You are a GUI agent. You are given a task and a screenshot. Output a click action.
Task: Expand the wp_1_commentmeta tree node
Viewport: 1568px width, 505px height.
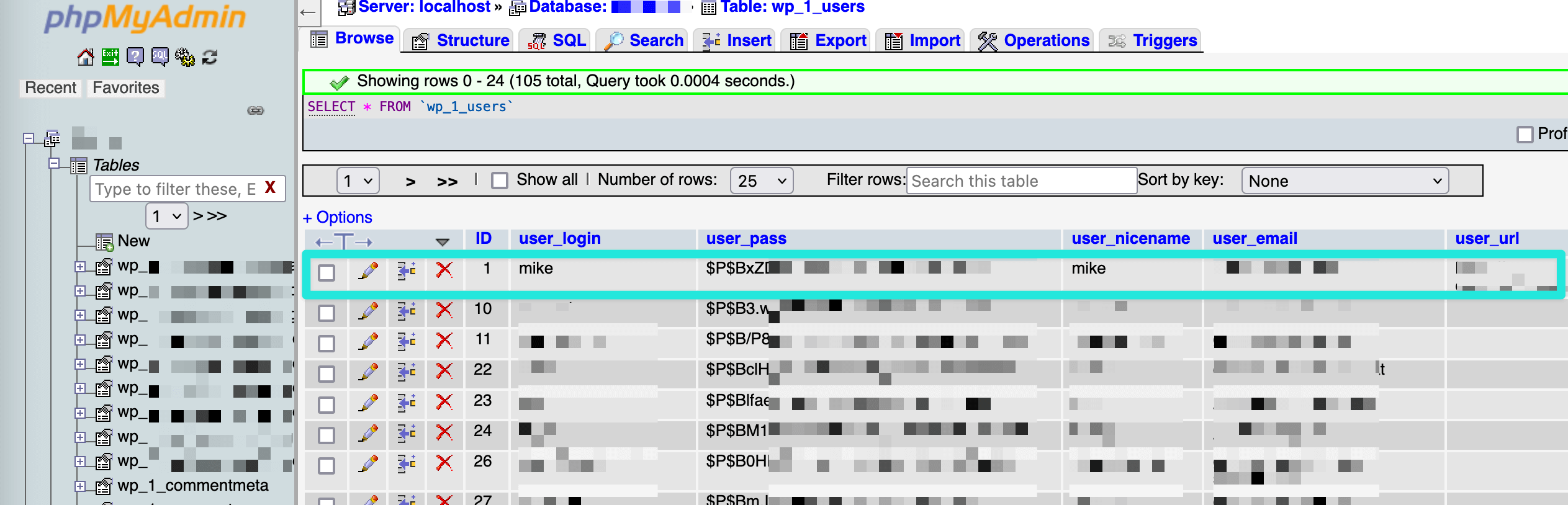pyautogui.click(x=80, y=486)
